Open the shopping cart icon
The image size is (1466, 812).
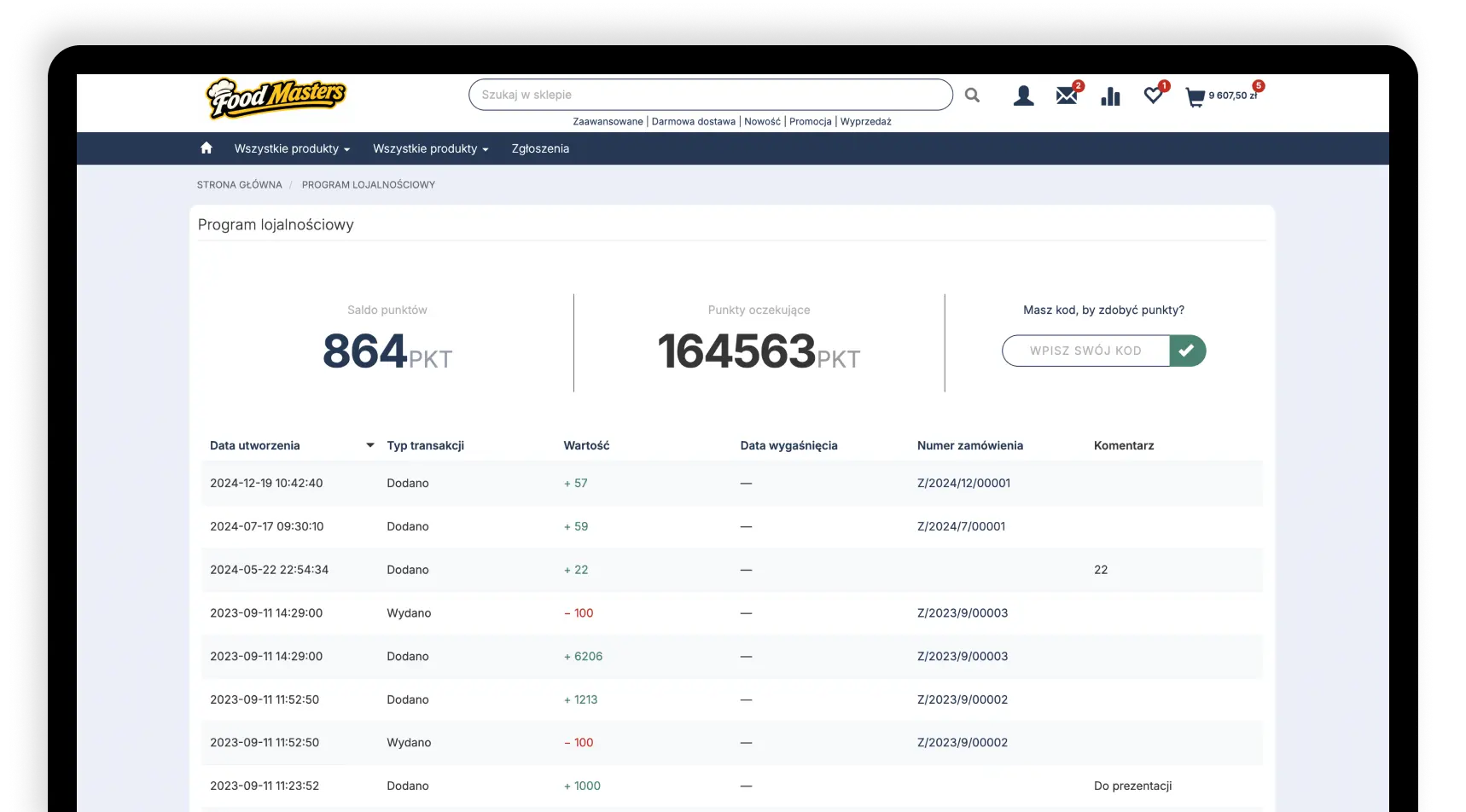[x=1195, y=97]
